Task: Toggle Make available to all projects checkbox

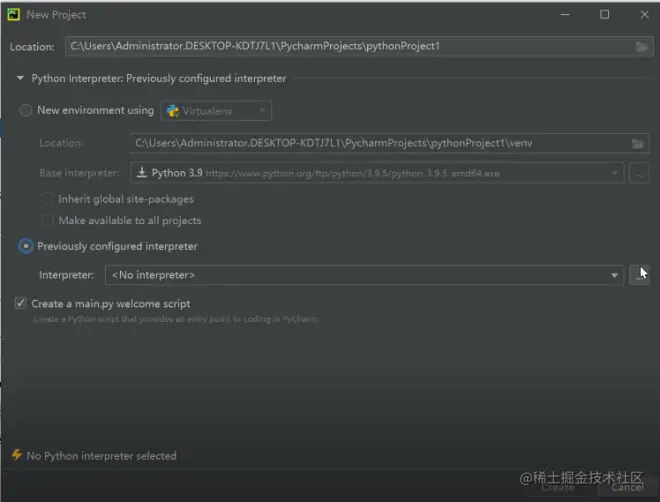Action: pyautogui.click(x=47, y=220)
